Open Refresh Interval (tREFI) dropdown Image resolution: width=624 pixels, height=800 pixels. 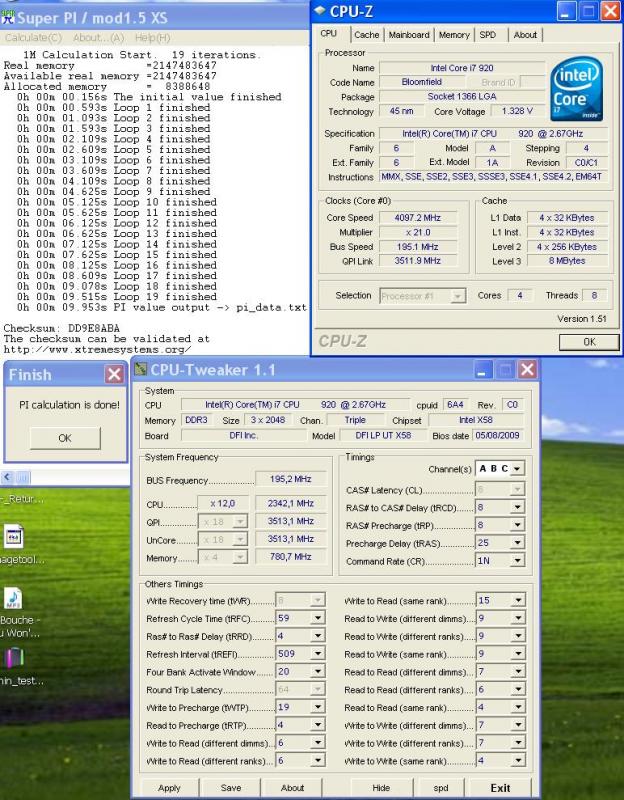click(x=317, y=654)
